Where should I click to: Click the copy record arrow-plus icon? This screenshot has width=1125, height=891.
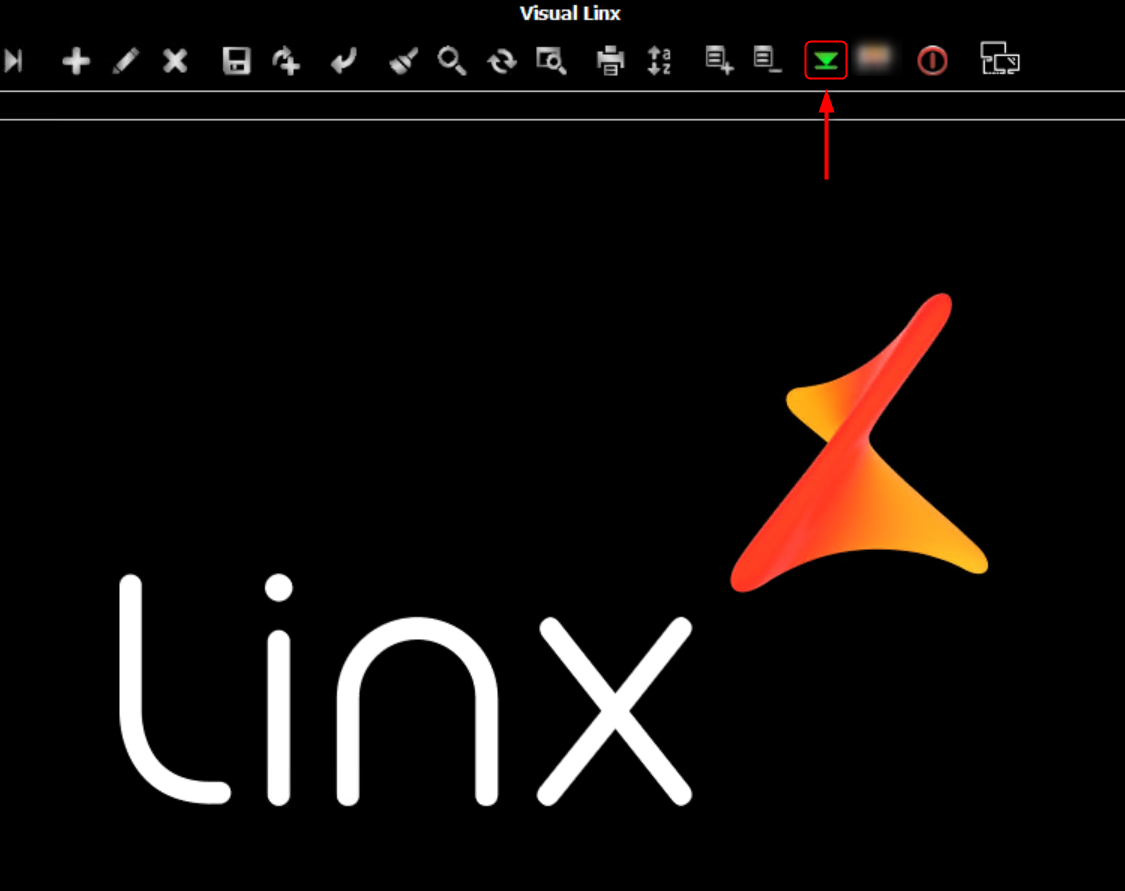pyautogui.click(x=285, y=60)
